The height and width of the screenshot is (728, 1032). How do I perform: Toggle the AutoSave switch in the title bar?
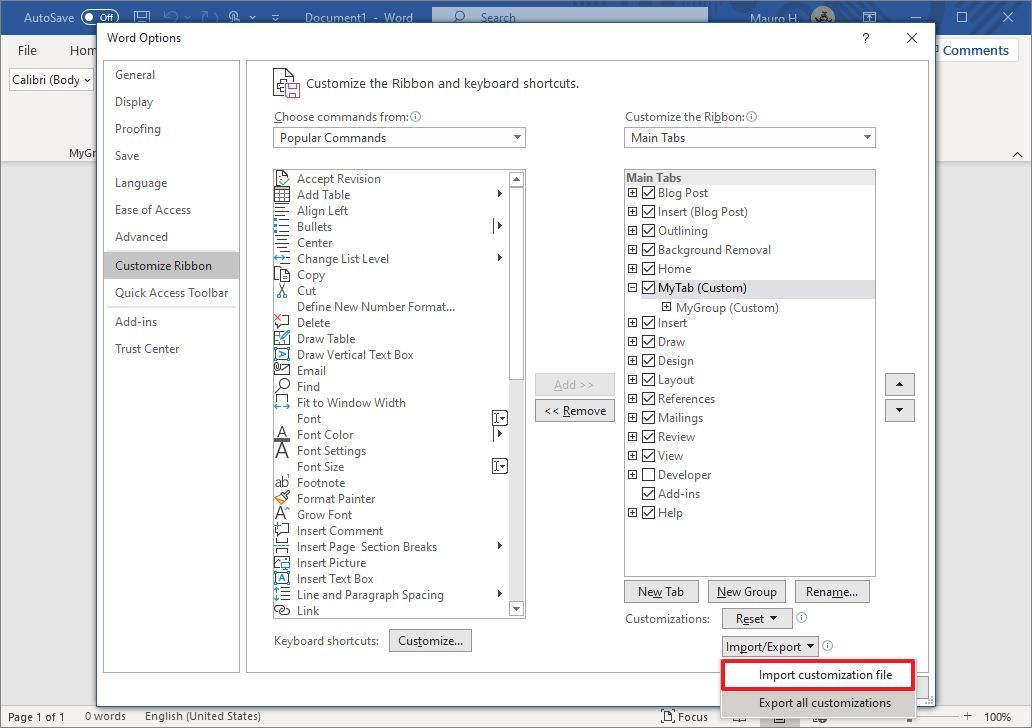99,17
